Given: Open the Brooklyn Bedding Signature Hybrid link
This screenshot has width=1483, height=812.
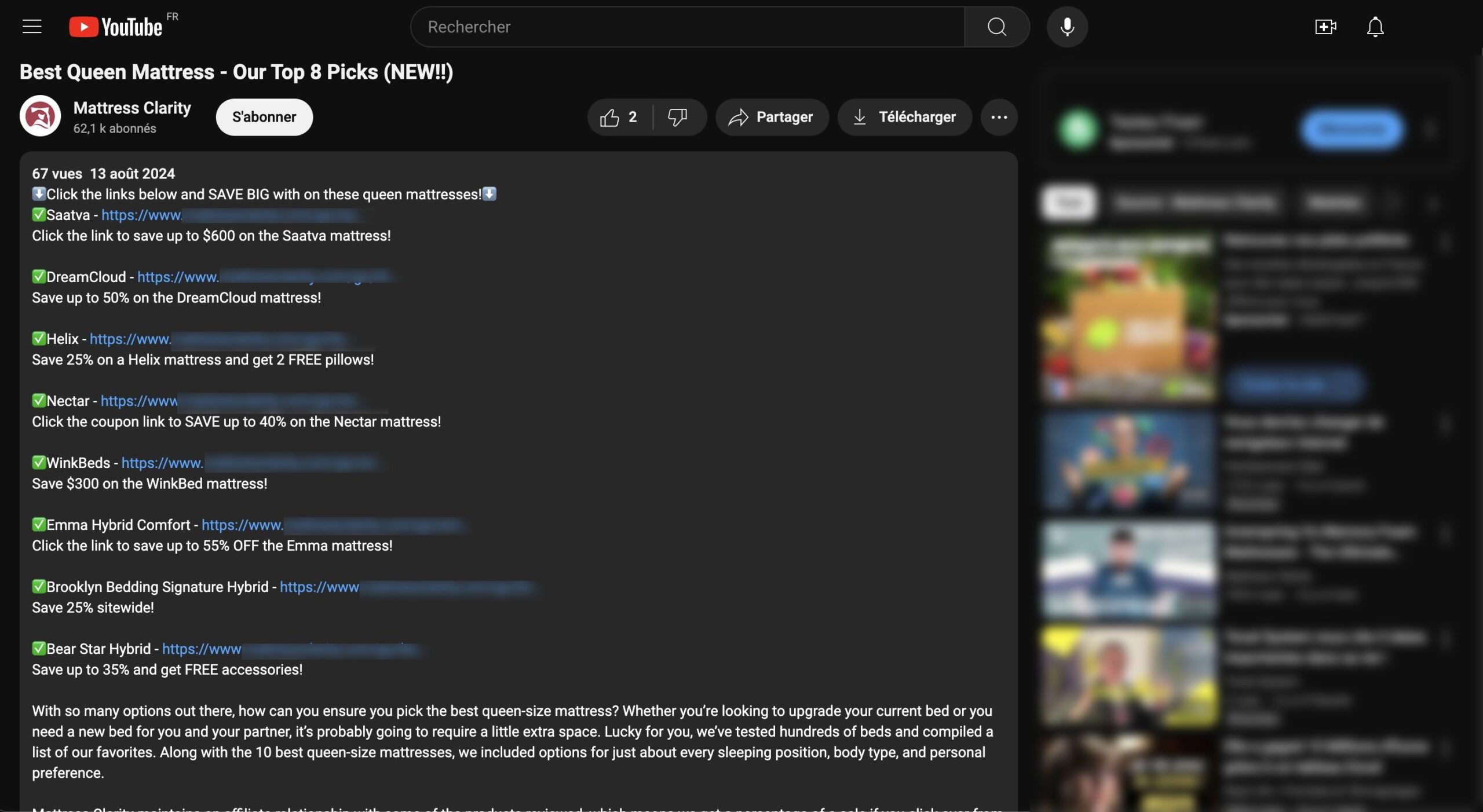Looking at the screenshot, I should 407,587.
